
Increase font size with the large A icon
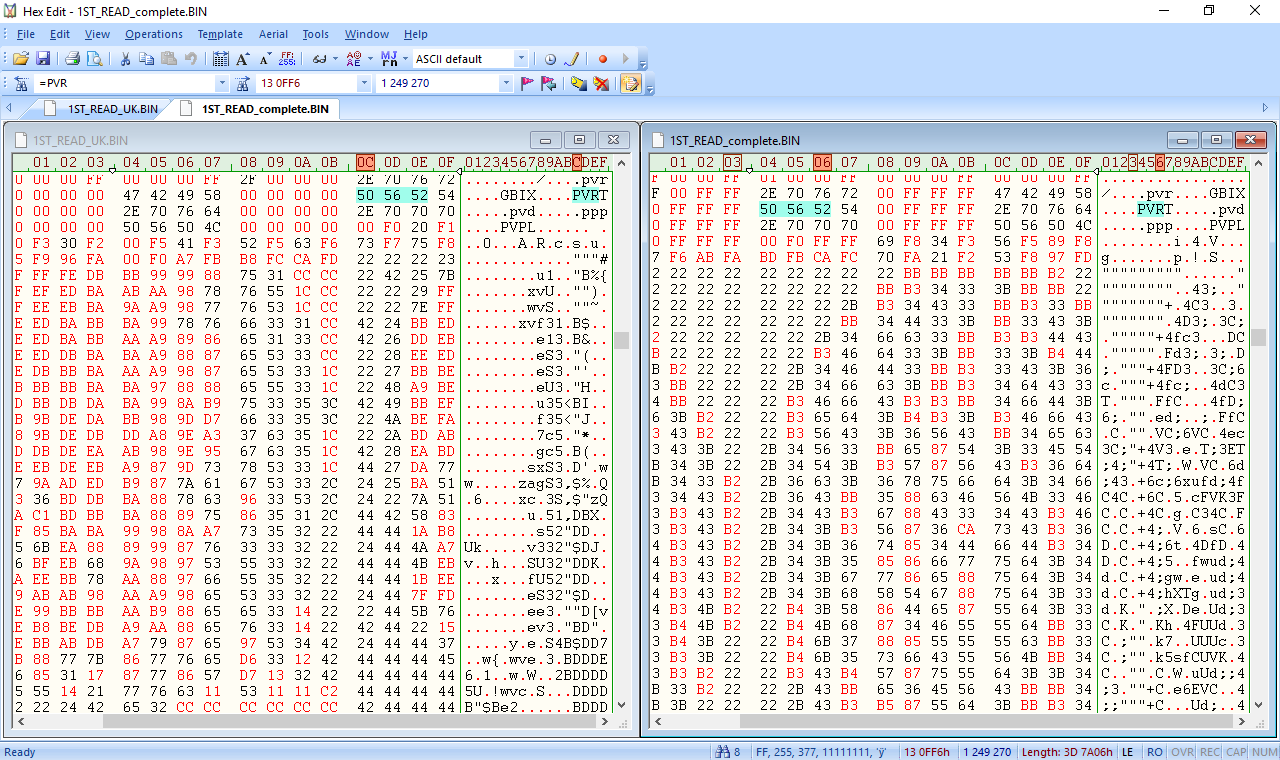pos(243,59)
